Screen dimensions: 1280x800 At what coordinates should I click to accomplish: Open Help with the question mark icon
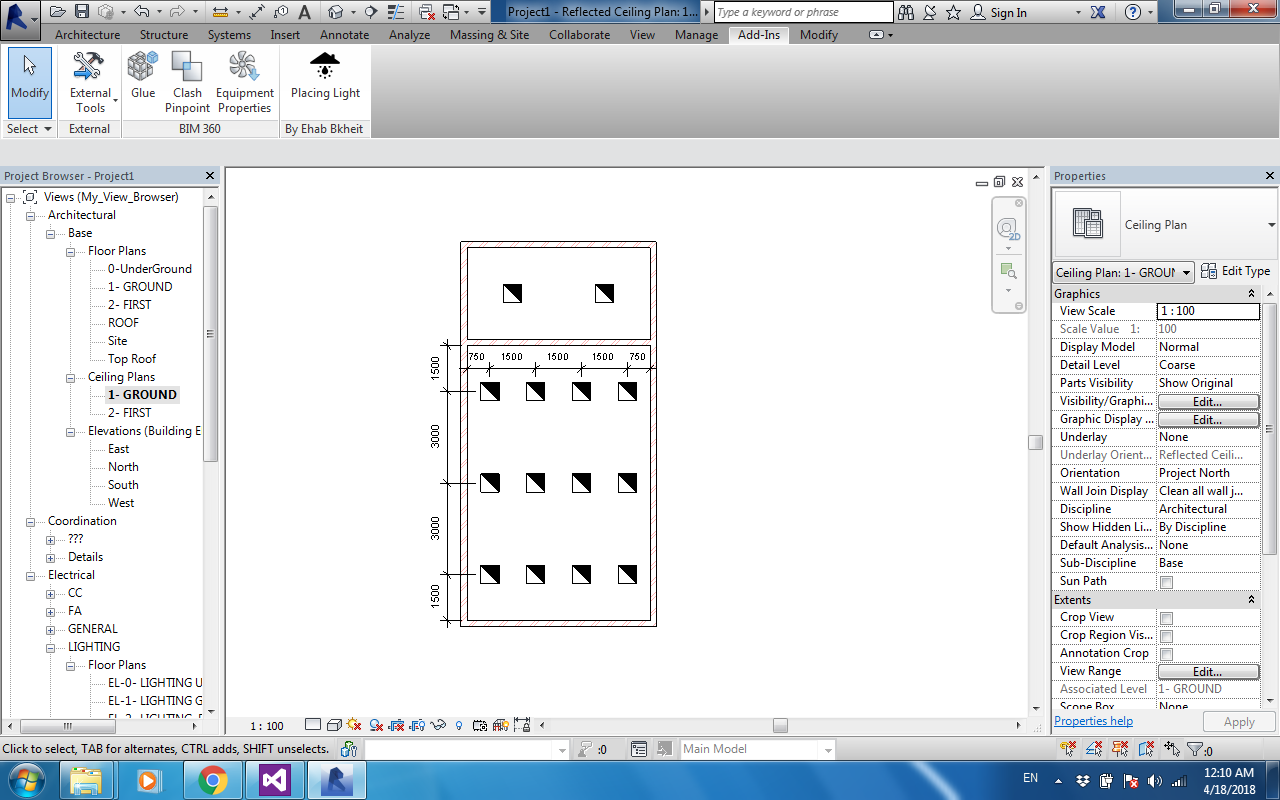pos(1132,12)
